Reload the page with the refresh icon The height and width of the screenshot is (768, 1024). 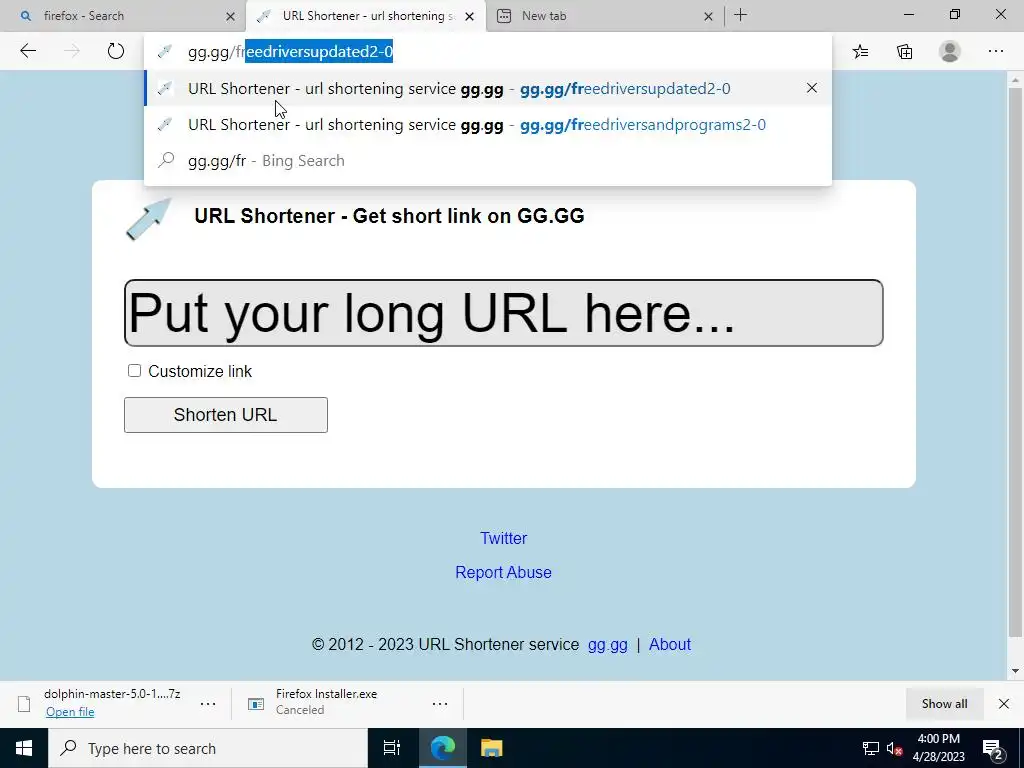tap(116, 51)
